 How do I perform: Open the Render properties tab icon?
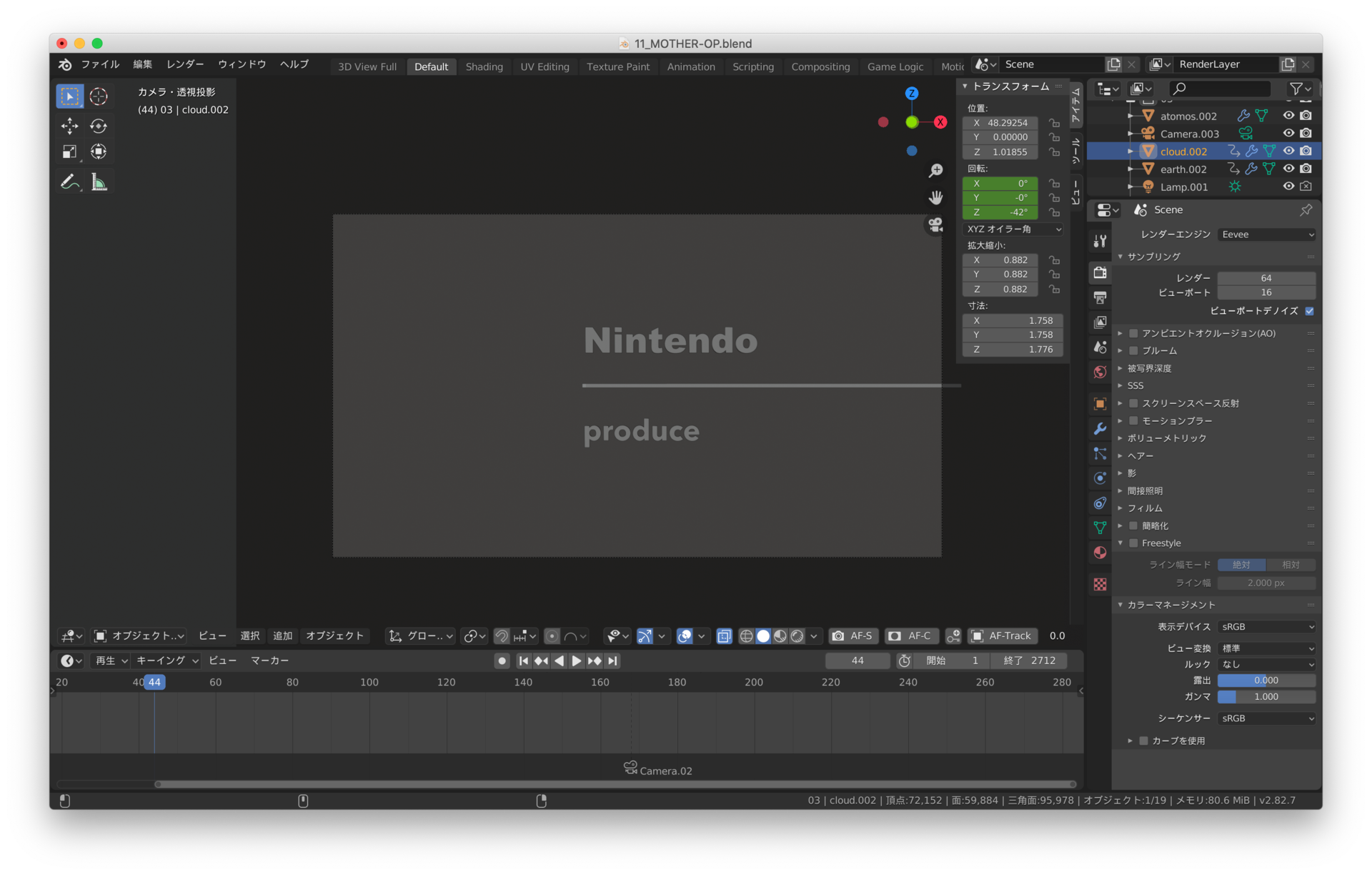(x=1100, y=272)
